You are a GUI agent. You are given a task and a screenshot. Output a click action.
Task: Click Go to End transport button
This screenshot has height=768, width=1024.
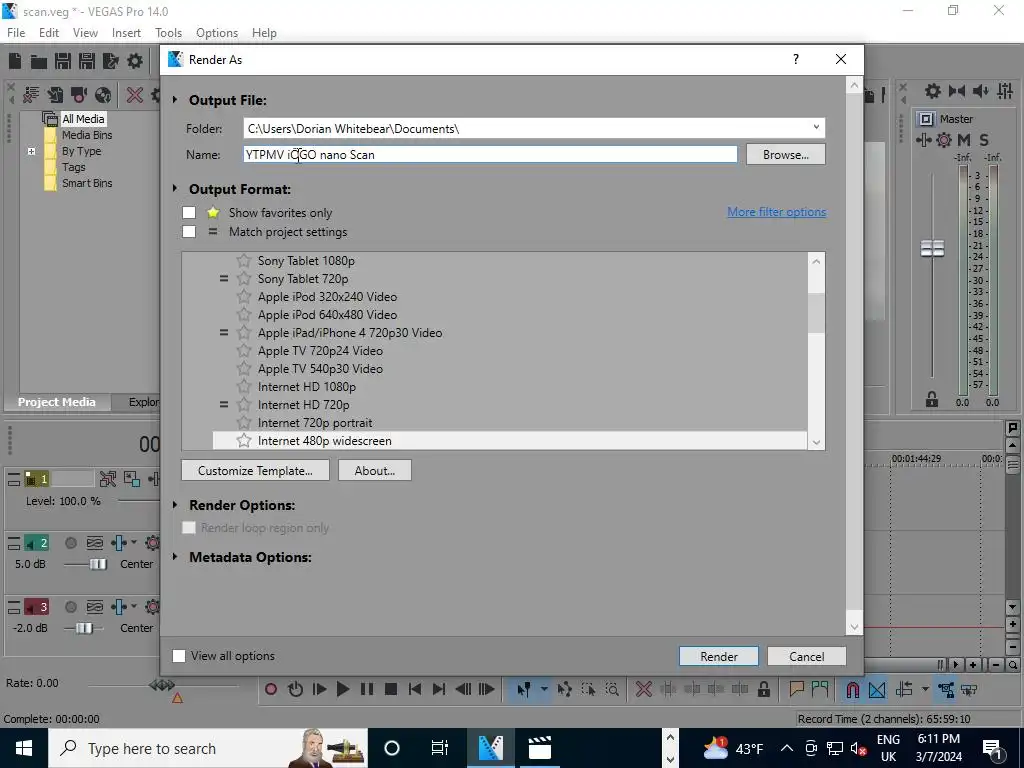[x=439, y=689]
